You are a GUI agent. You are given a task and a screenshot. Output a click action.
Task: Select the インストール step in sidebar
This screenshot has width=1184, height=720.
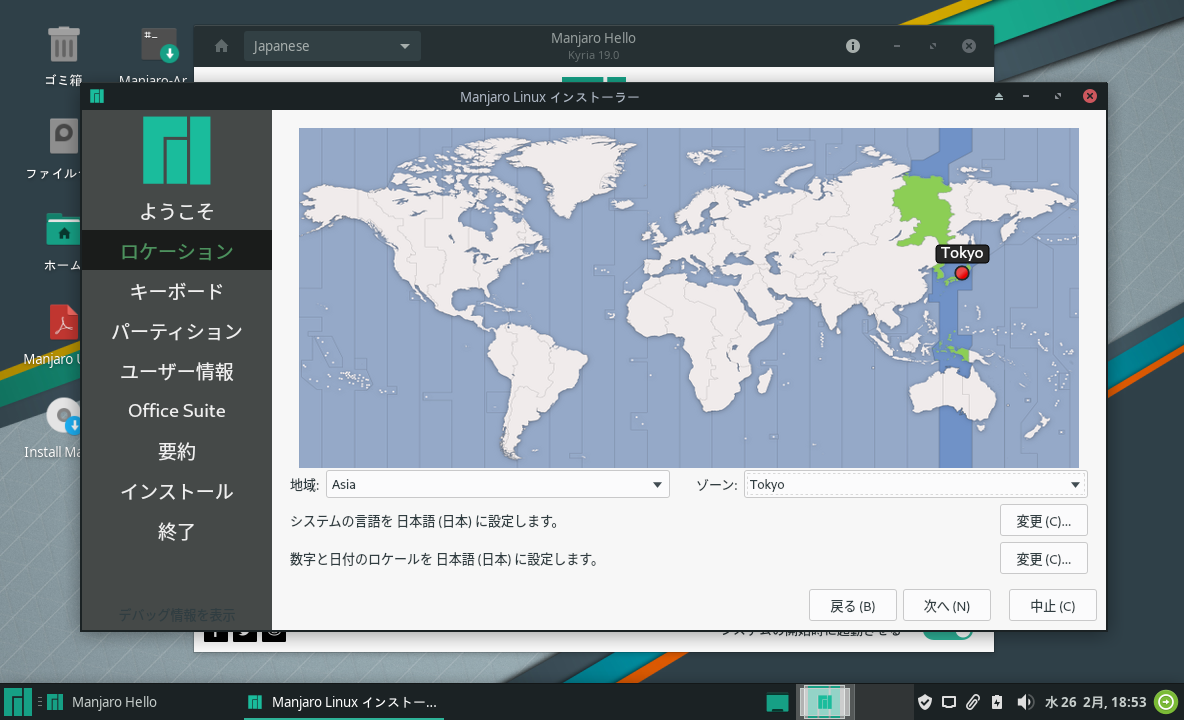coord(177,491)
